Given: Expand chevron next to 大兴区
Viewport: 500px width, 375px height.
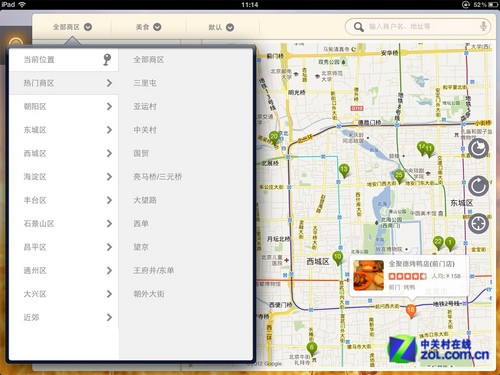Looking at the screenshot, I should 109,294.
